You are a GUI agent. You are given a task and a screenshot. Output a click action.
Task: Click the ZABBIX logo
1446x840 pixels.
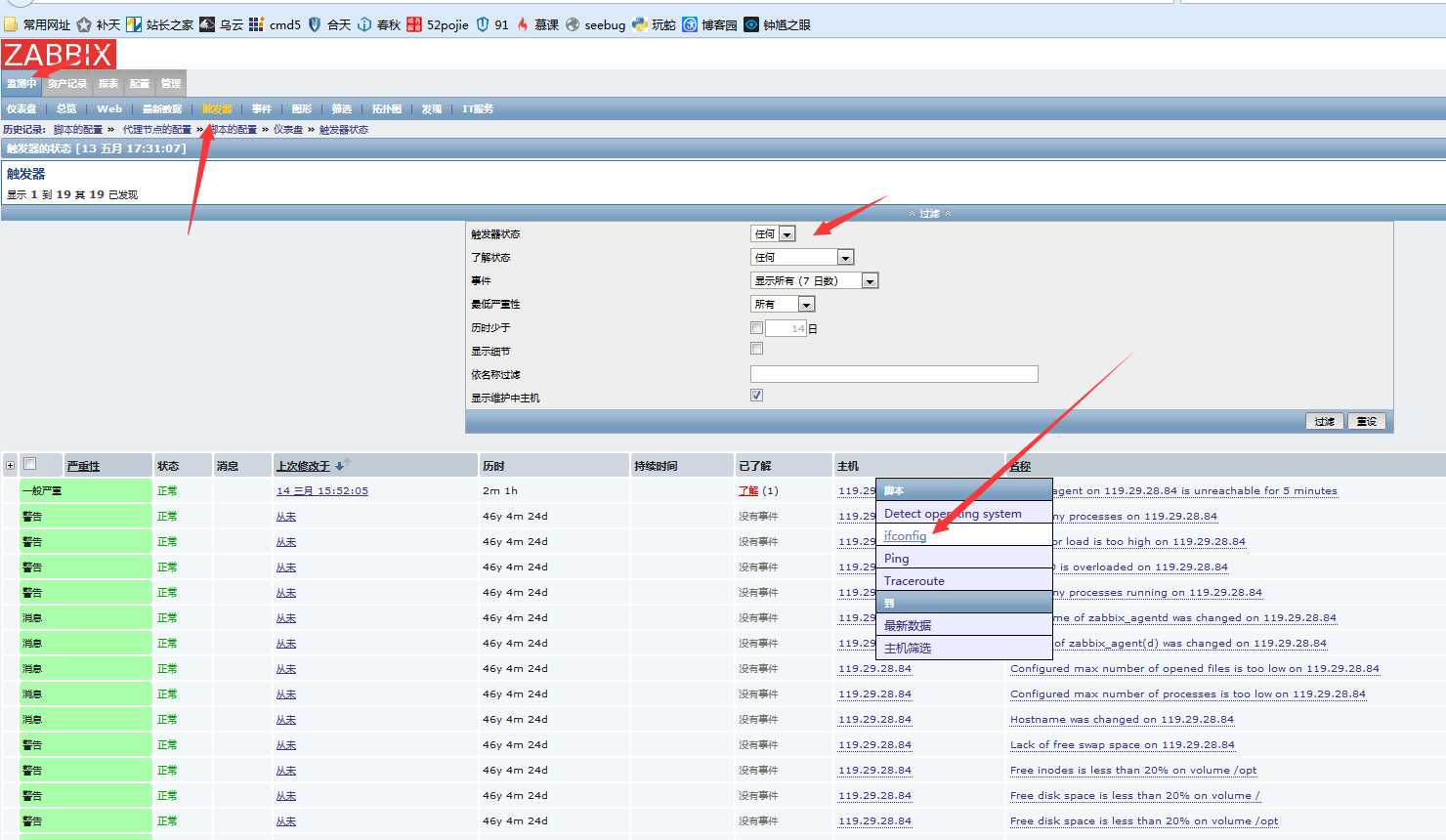[59, 55]
